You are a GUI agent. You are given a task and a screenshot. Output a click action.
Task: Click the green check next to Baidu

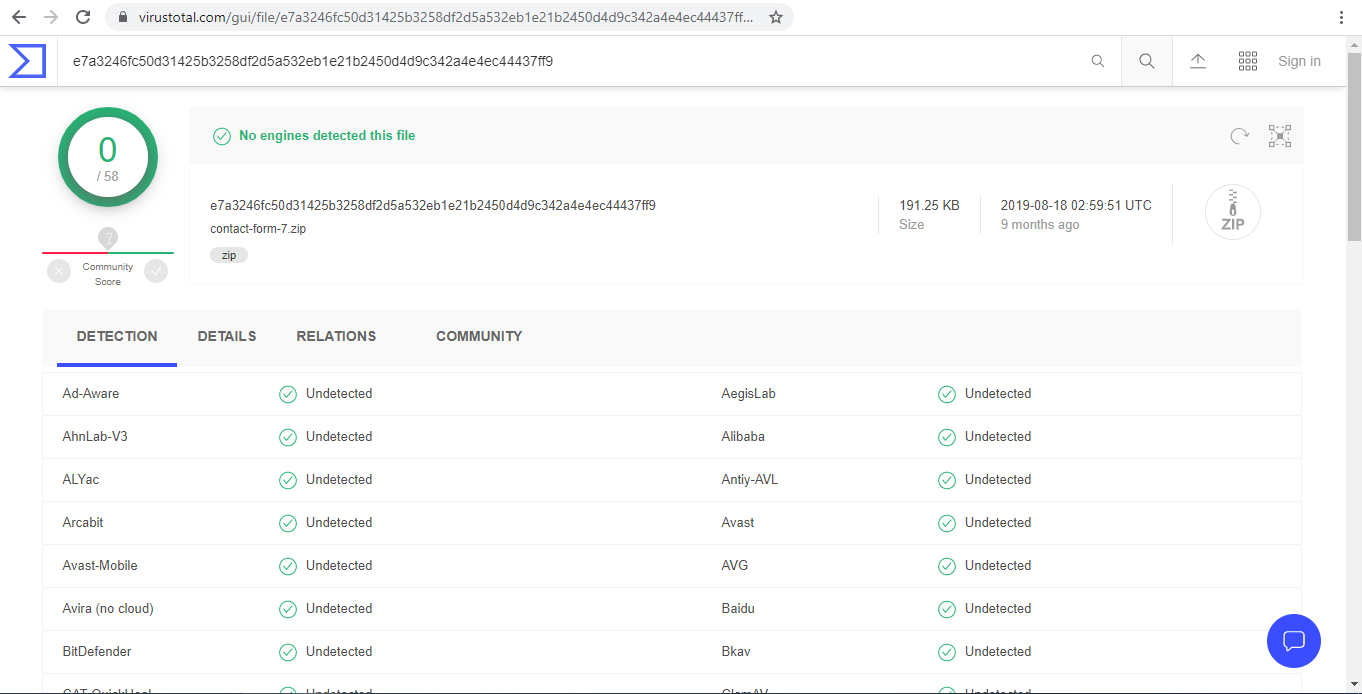[947, 609]
